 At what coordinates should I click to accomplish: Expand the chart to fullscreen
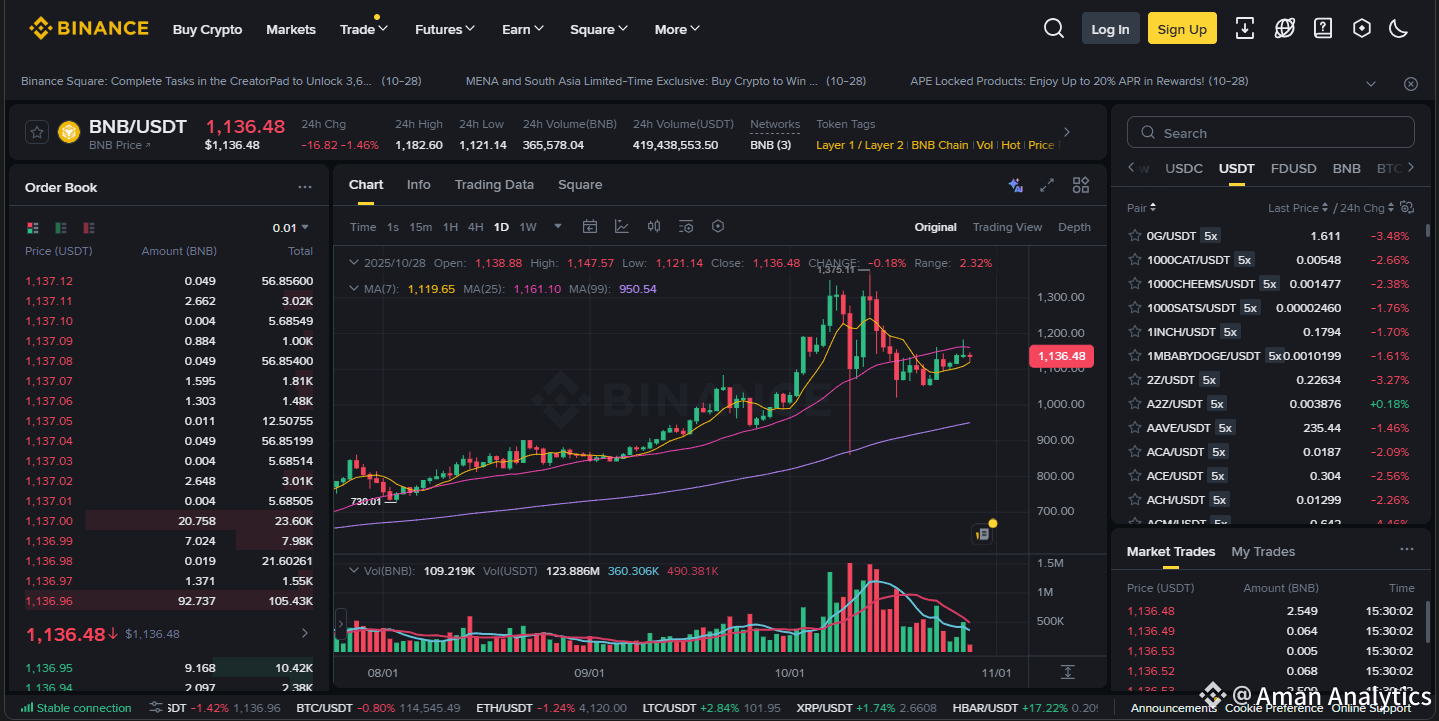tap(1047, 185)
